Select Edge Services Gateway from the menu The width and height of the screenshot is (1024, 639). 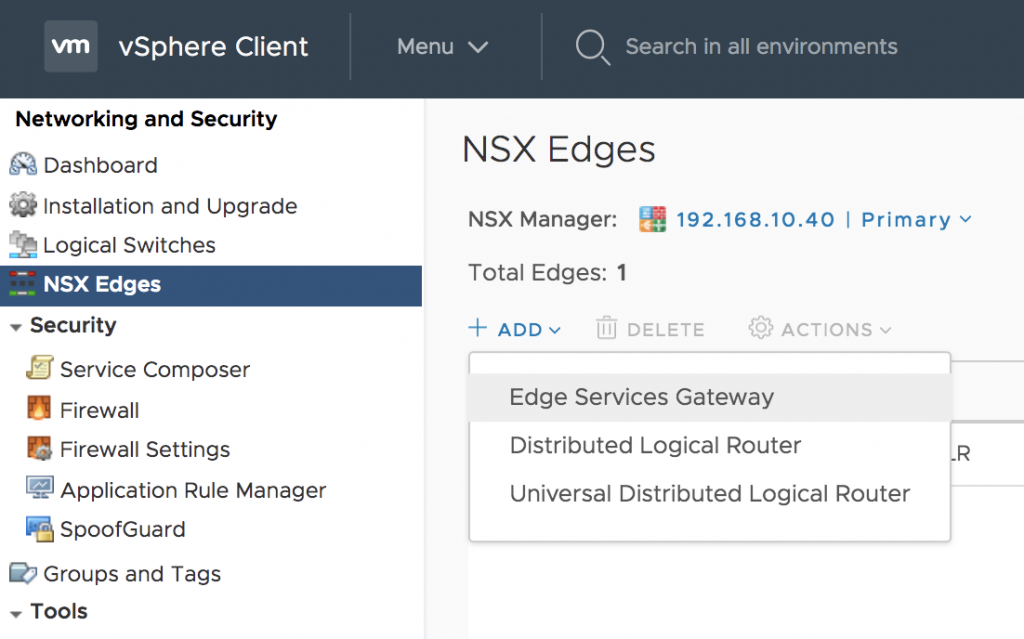[x=642, y=397]
